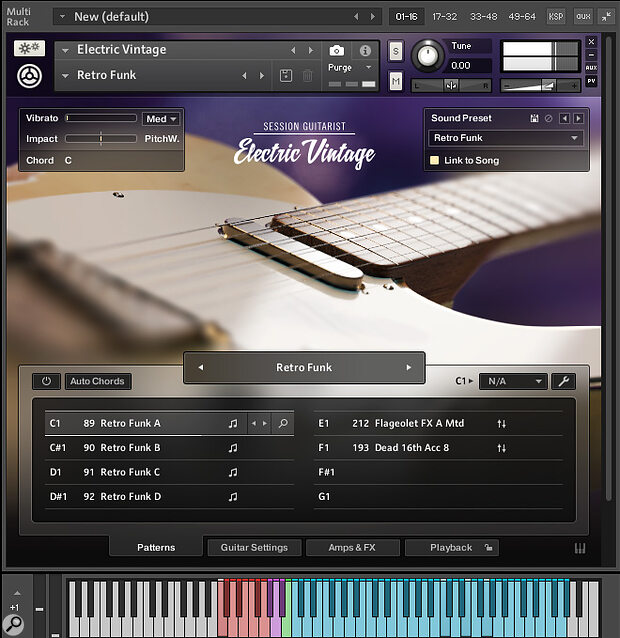Select the empty F#1 pattern slot
Screen dimensions: 620x638
[x=438, y=472]
